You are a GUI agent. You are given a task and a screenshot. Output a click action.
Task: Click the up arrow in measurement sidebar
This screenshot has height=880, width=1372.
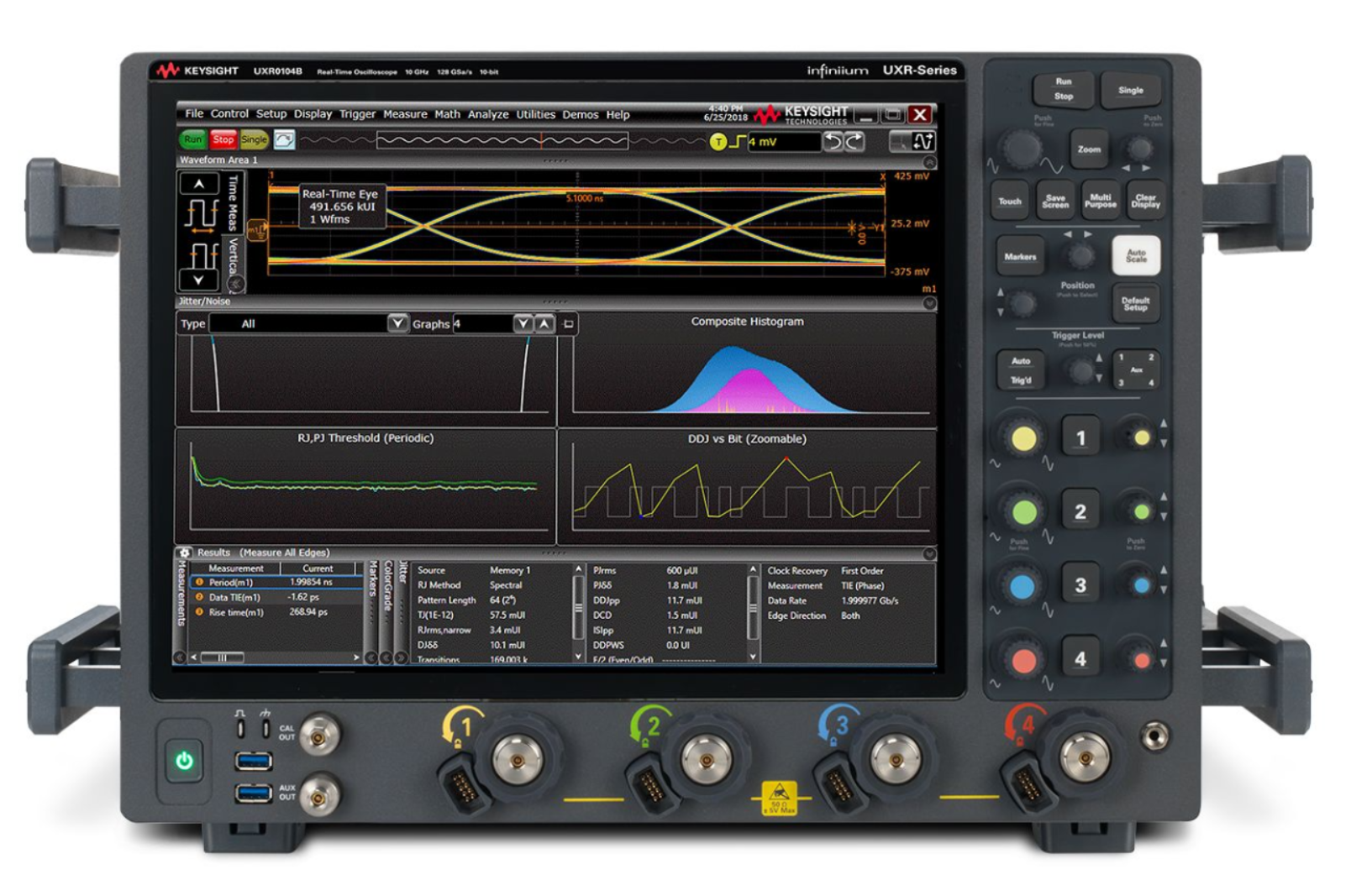click(199, 184)
